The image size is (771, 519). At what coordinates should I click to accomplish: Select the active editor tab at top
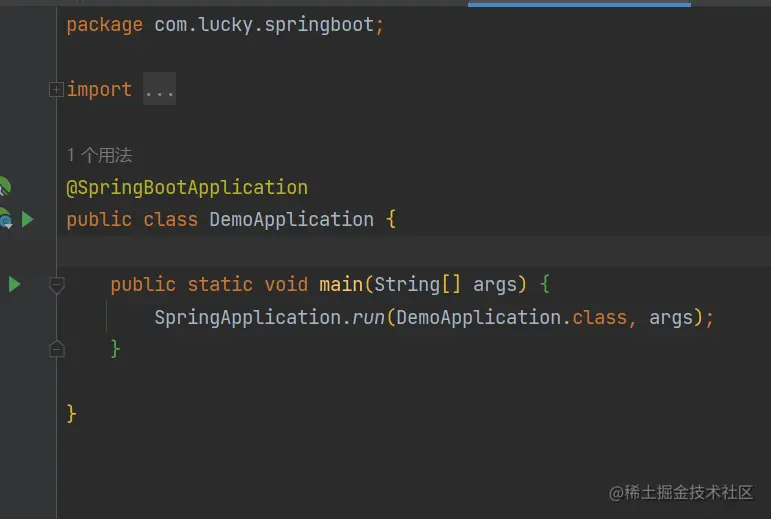coord(579,3)
